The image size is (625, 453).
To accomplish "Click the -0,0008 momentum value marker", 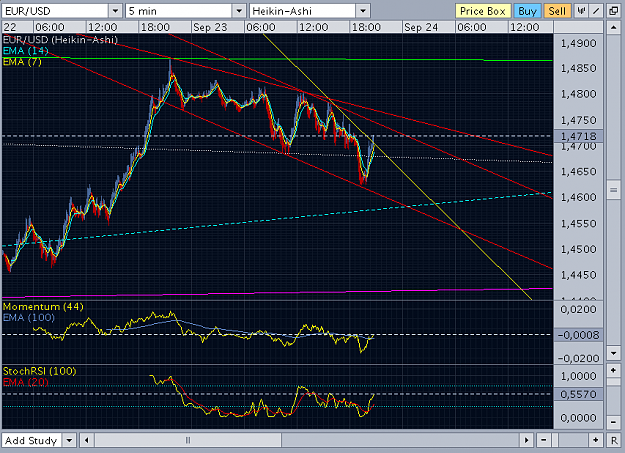I will [x=578, y=335].
